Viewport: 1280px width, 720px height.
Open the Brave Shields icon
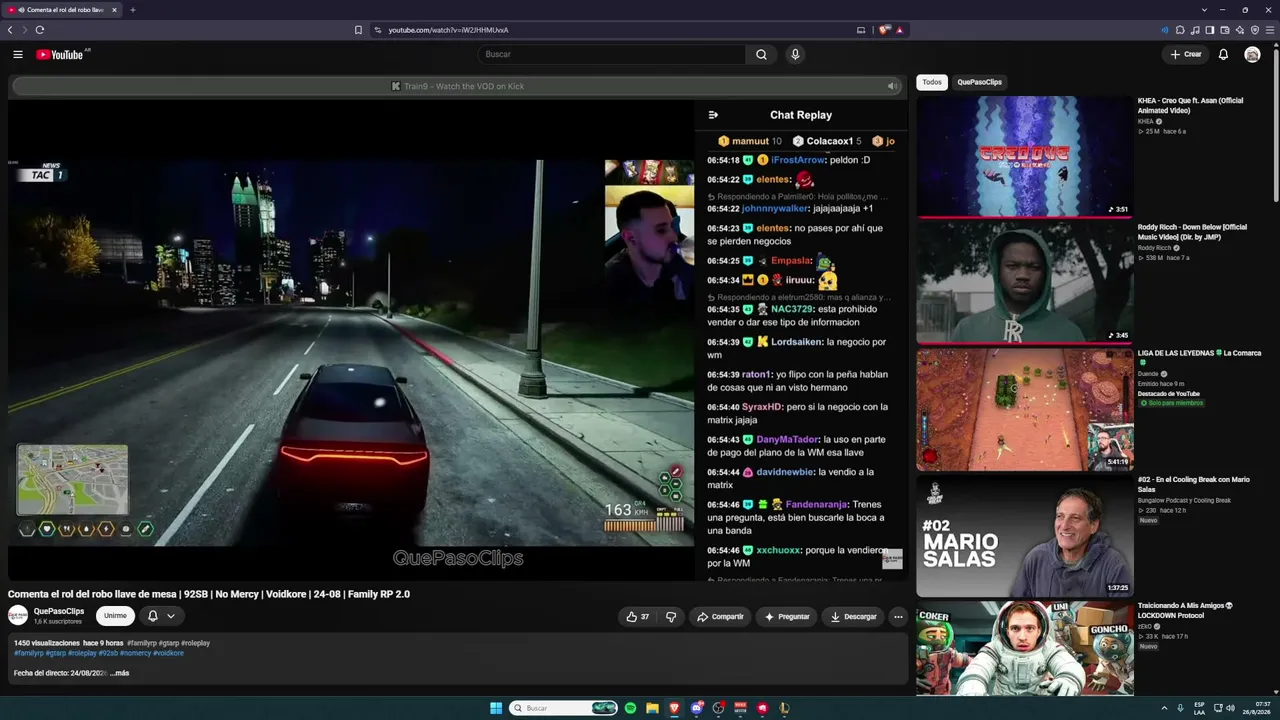(x=884, y=30)
